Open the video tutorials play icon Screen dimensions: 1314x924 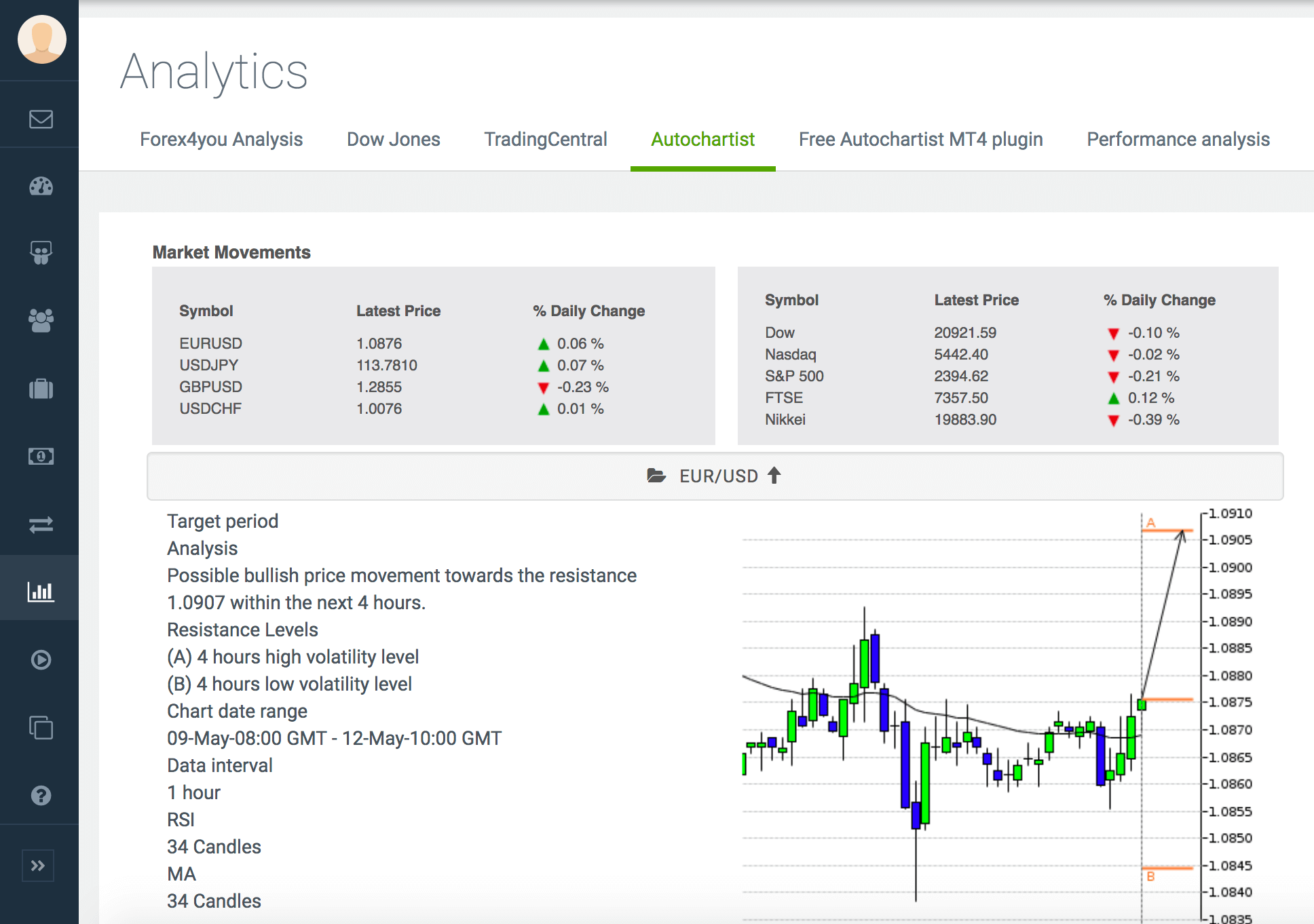click(x=40, y=659)
